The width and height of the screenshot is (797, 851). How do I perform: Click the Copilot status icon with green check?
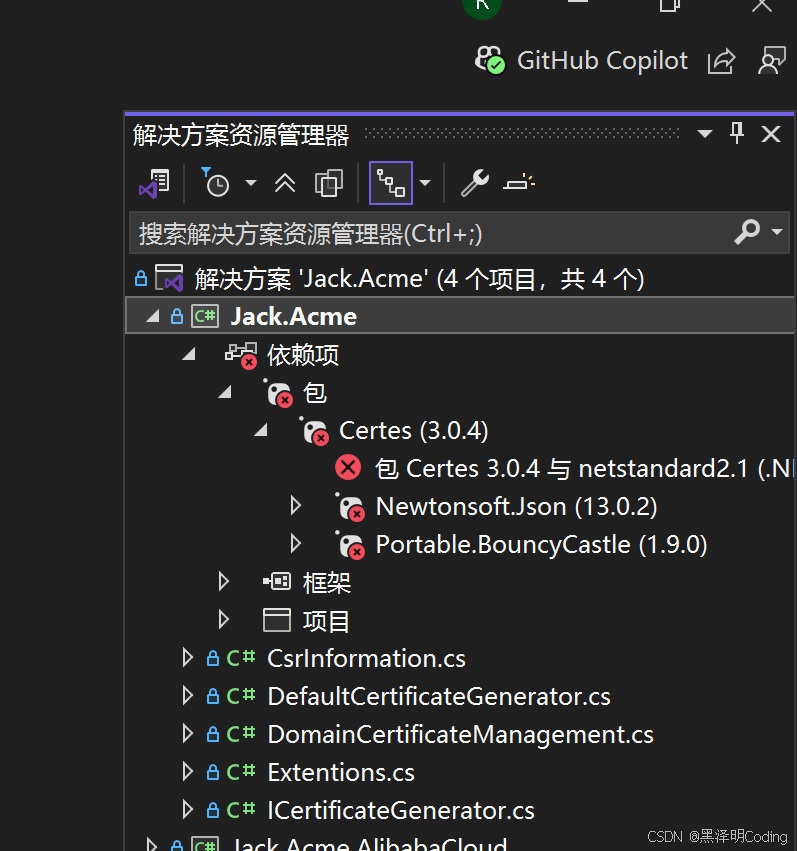(490, 60)
